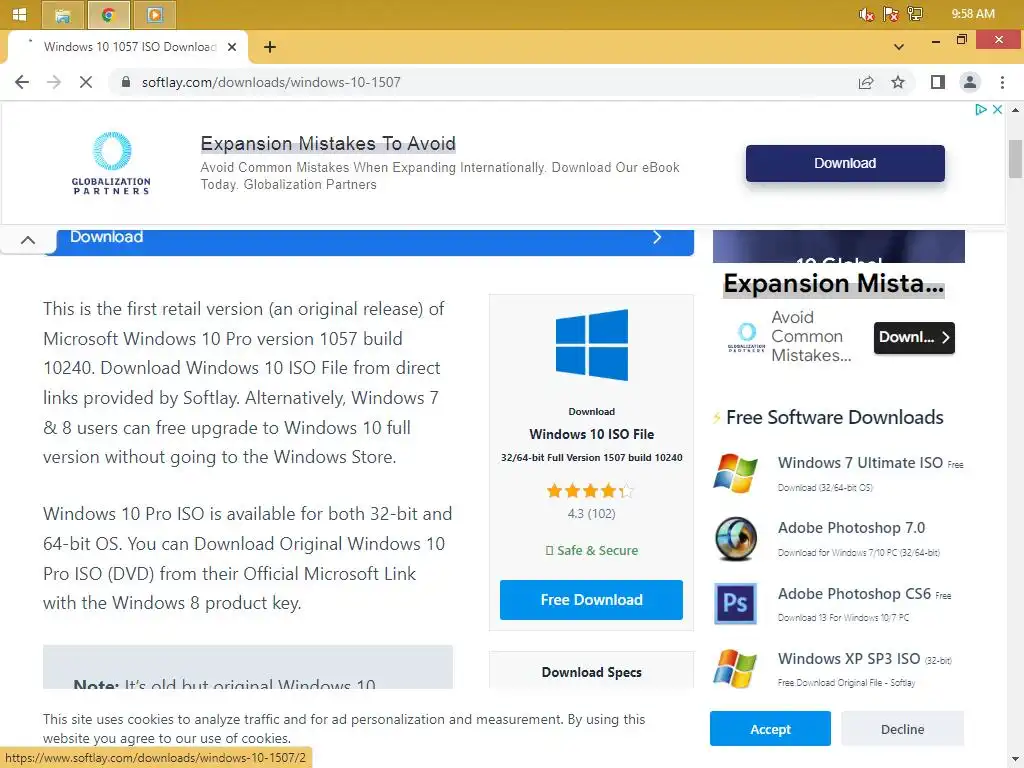Go back to the previous page
The image size is (1024, 768).
click(22, 82)
